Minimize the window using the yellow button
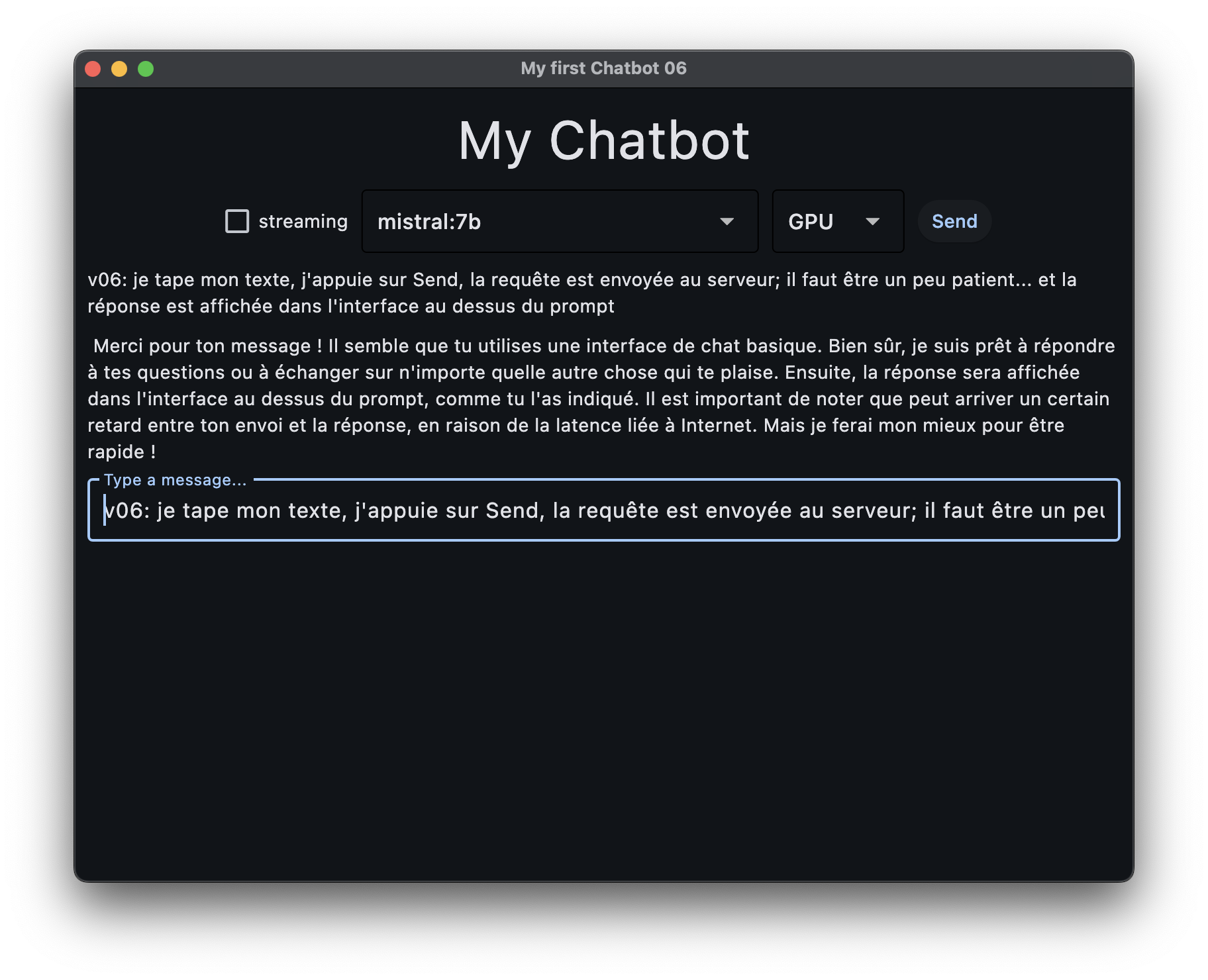1208x980 pixels. click(119, 69)
